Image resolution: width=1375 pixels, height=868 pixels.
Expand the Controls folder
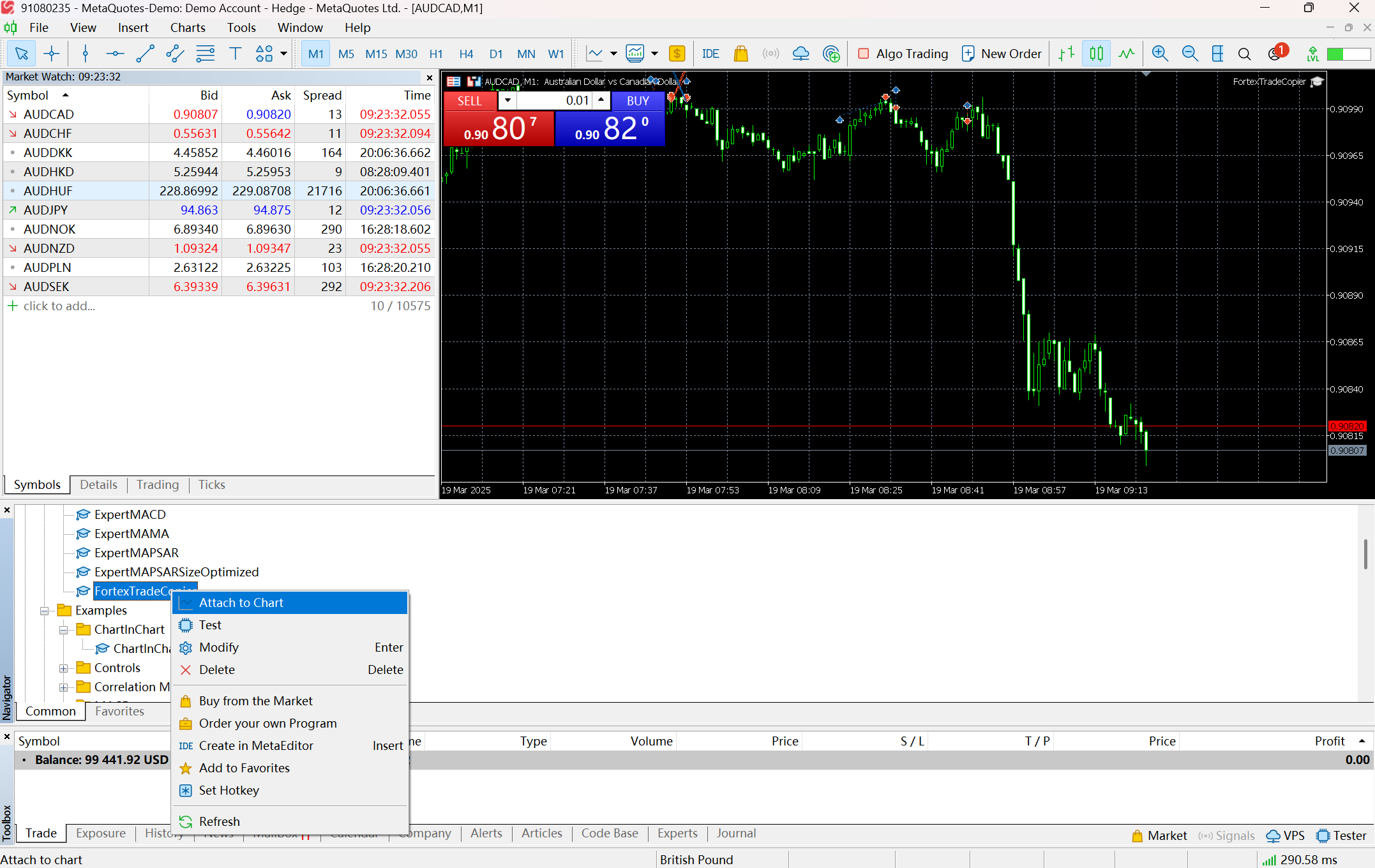coord(63,668)
